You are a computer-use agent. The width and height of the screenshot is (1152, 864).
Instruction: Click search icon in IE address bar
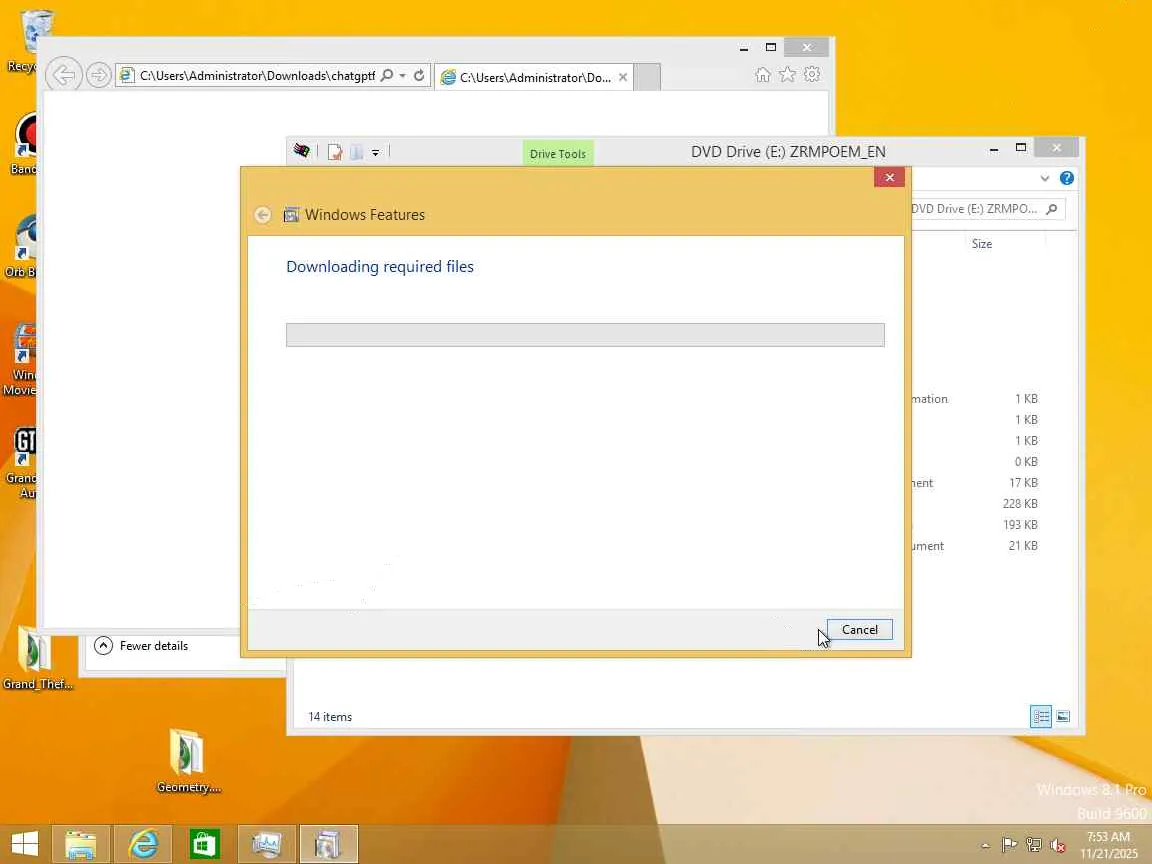point(387,75)
